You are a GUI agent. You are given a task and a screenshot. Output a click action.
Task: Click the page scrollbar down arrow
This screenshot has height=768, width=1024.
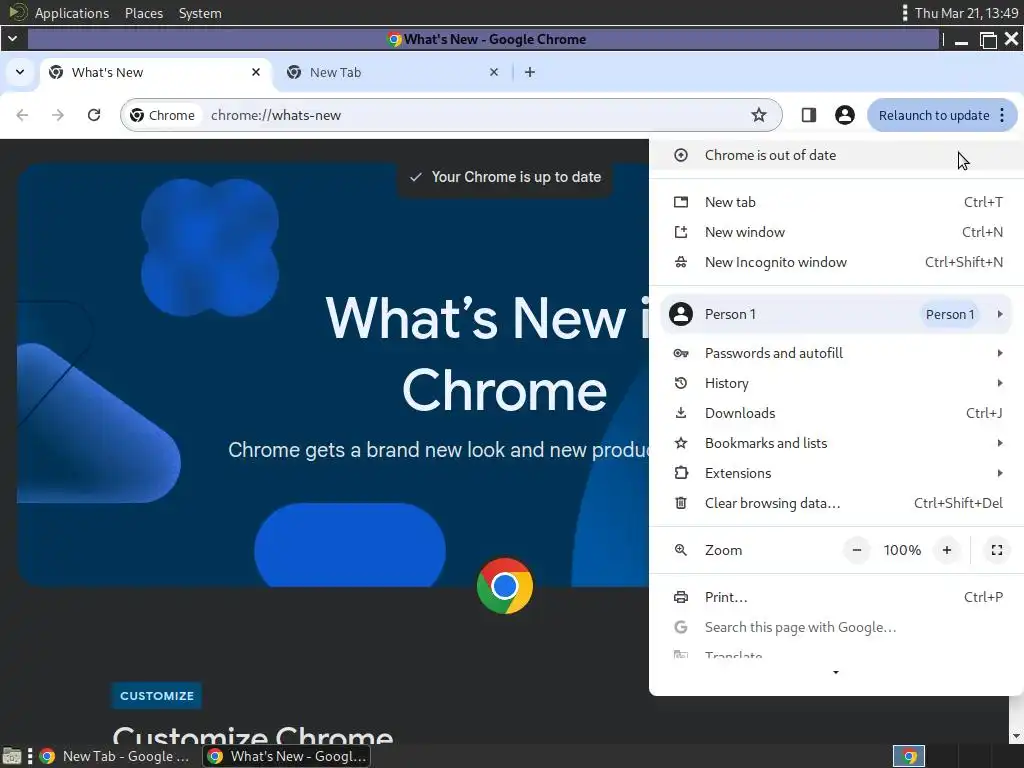tap(1016, 736)
